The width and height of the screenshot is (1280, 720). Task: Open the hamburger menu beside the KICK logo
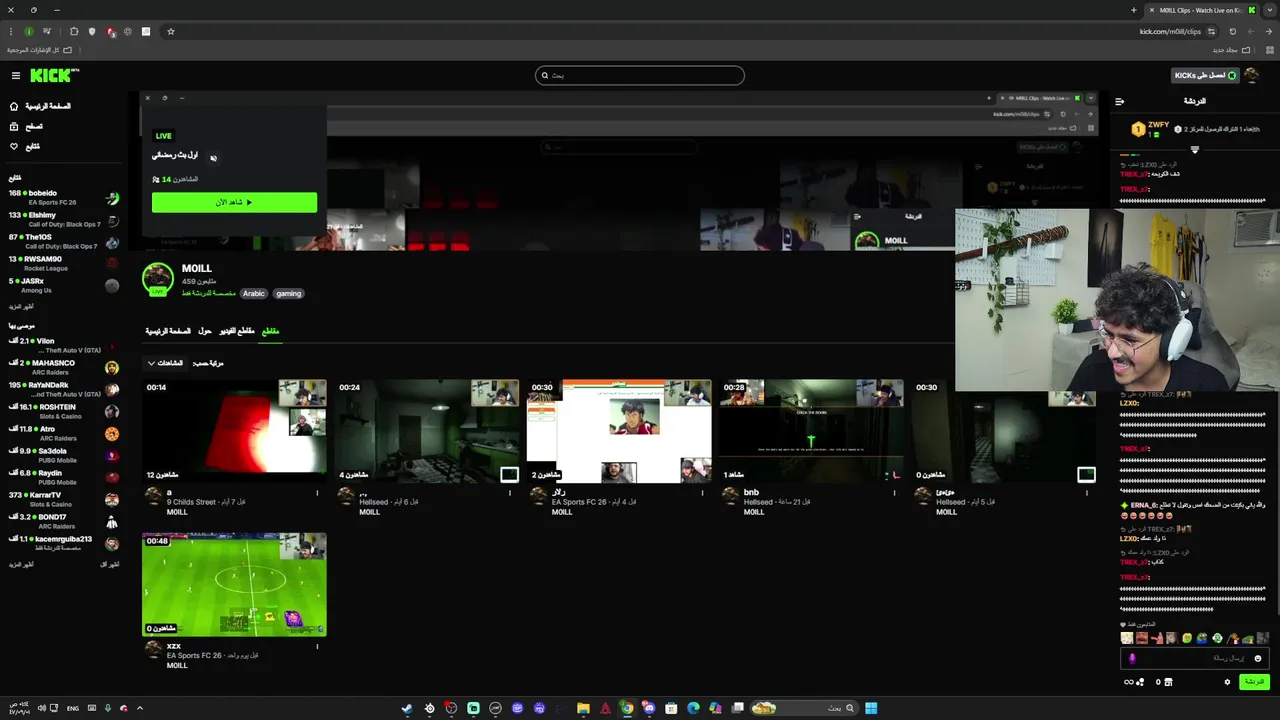point(16,76)
